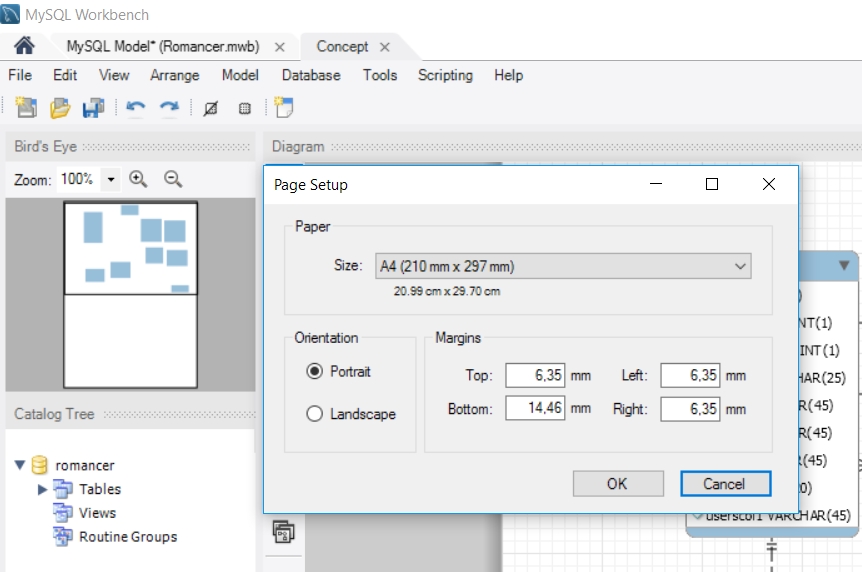
Task: Open the paper Size dropdown
Action: tap(563, 266)
